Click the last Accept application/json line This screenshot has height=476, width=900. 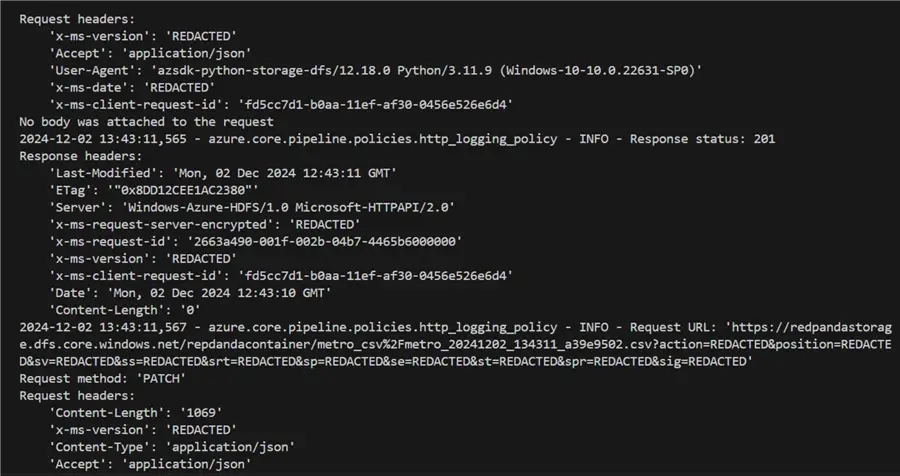point(150,464)
